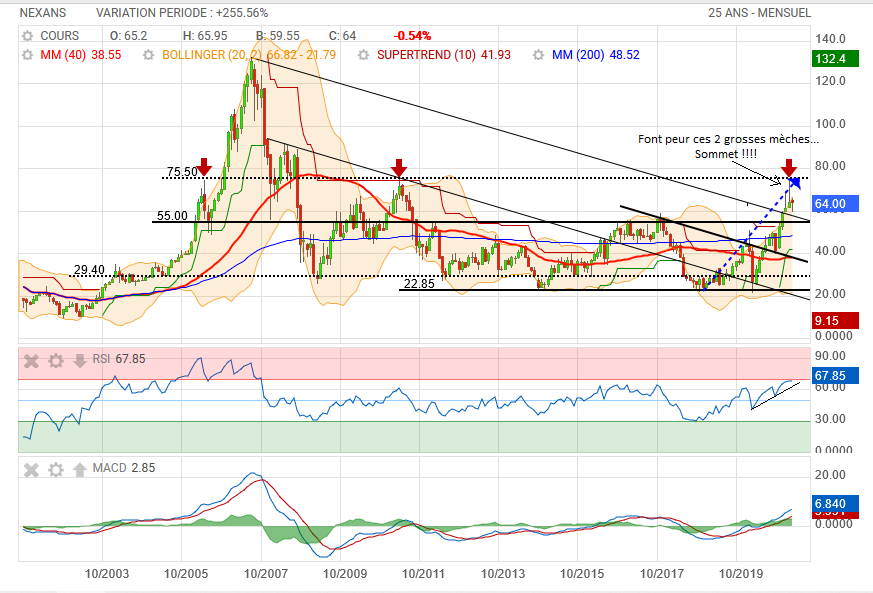Click the COURS label
Image resolution: width=873 pixels, height=593 pixels.
point(60,36)
